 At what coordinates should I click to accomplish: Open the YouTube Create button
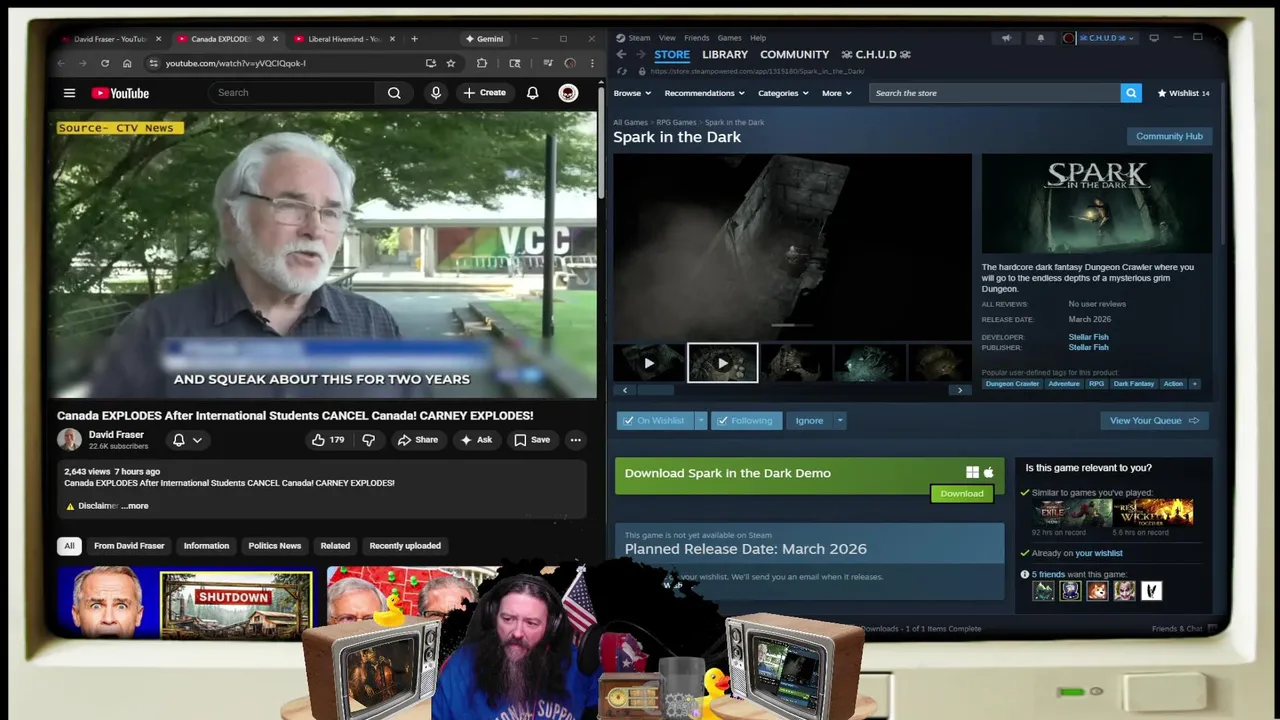(x=484, y=93)
